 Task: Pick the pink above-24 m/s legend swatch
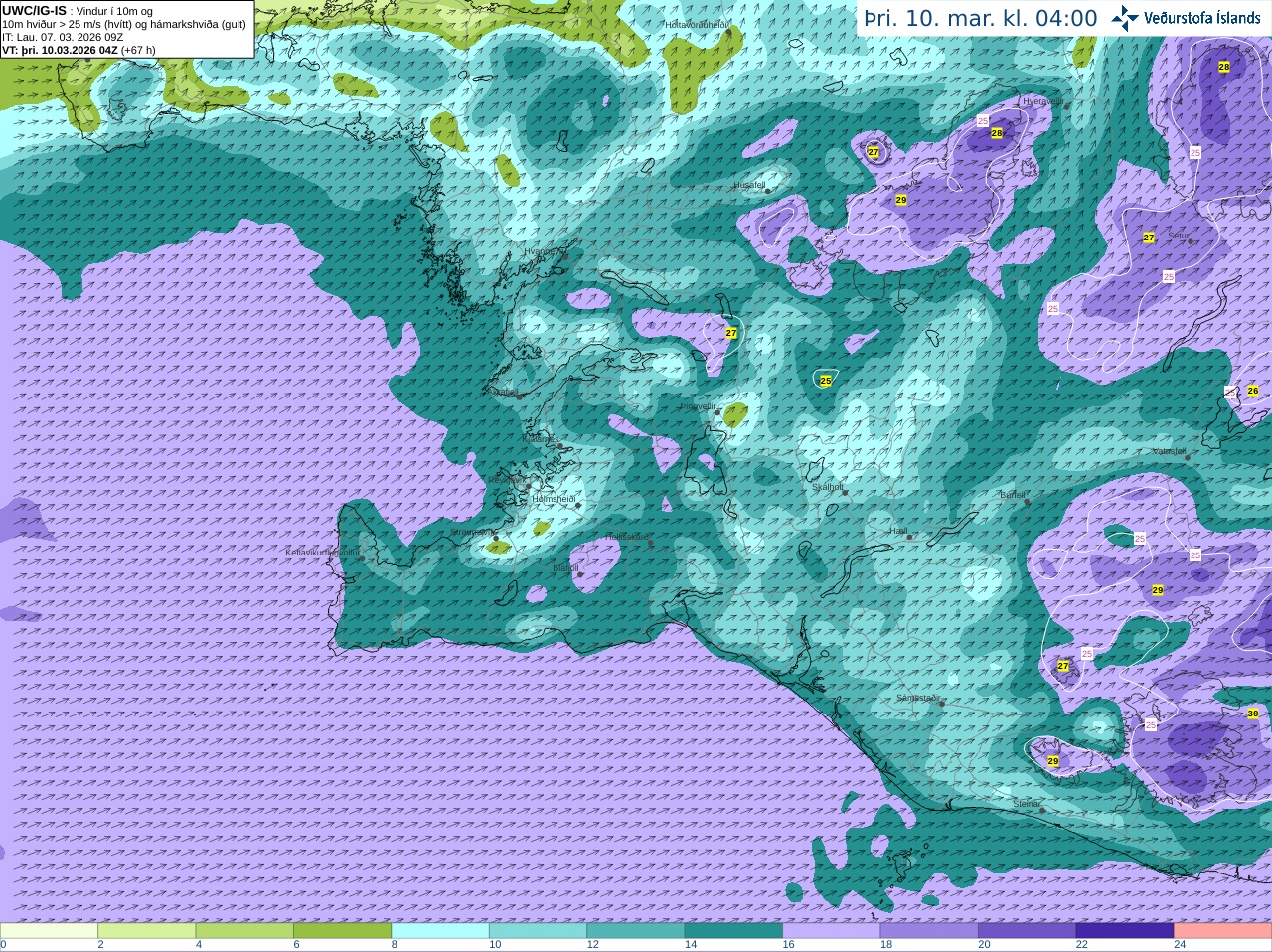(1222, 931)
